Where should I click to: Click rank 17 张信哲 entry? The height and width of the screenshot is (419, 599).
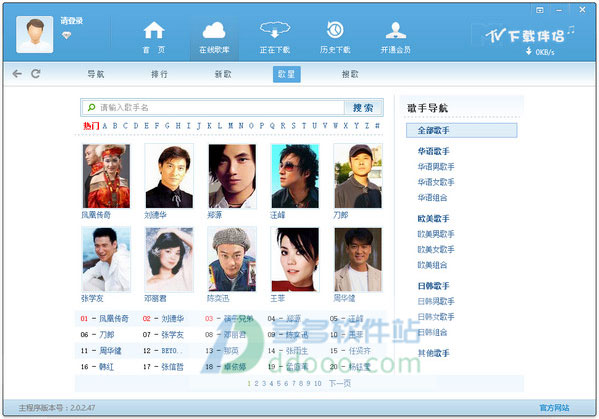tap(164, 367)
